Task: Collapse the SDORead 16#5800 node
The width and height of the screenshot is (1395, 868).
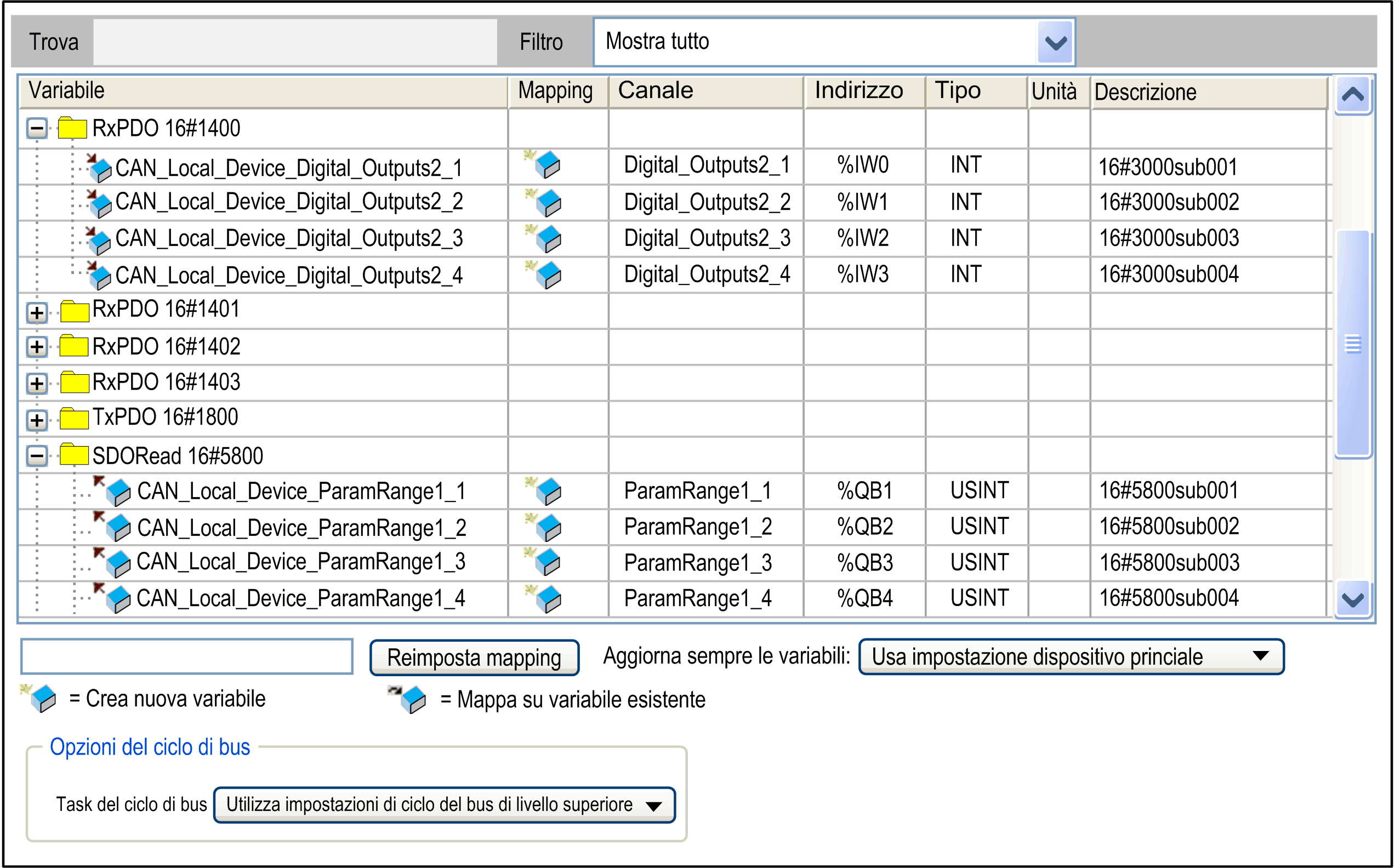Action: coord(37,456)
